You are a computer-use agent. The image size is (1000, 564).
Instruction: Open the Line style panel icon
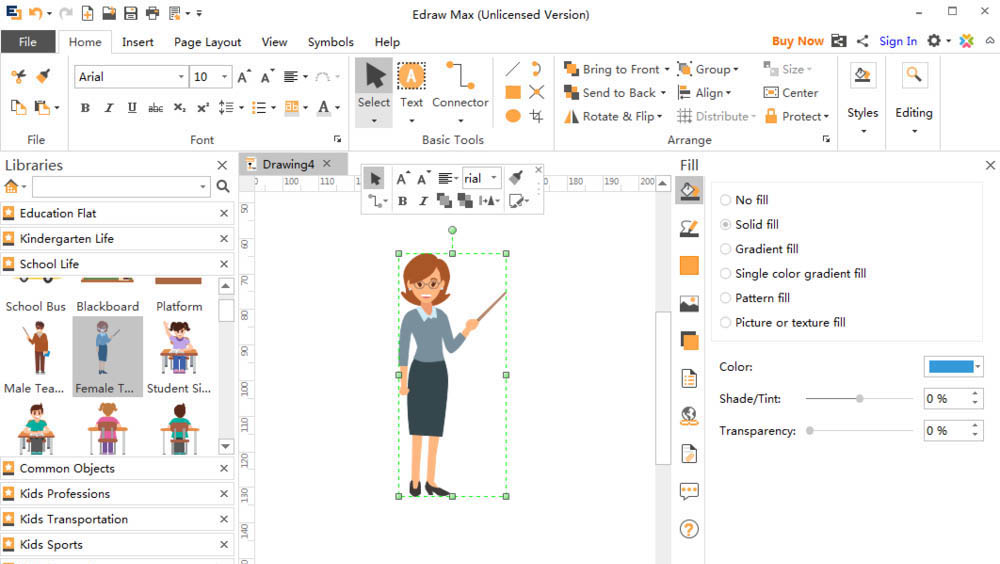coord(688,228)
